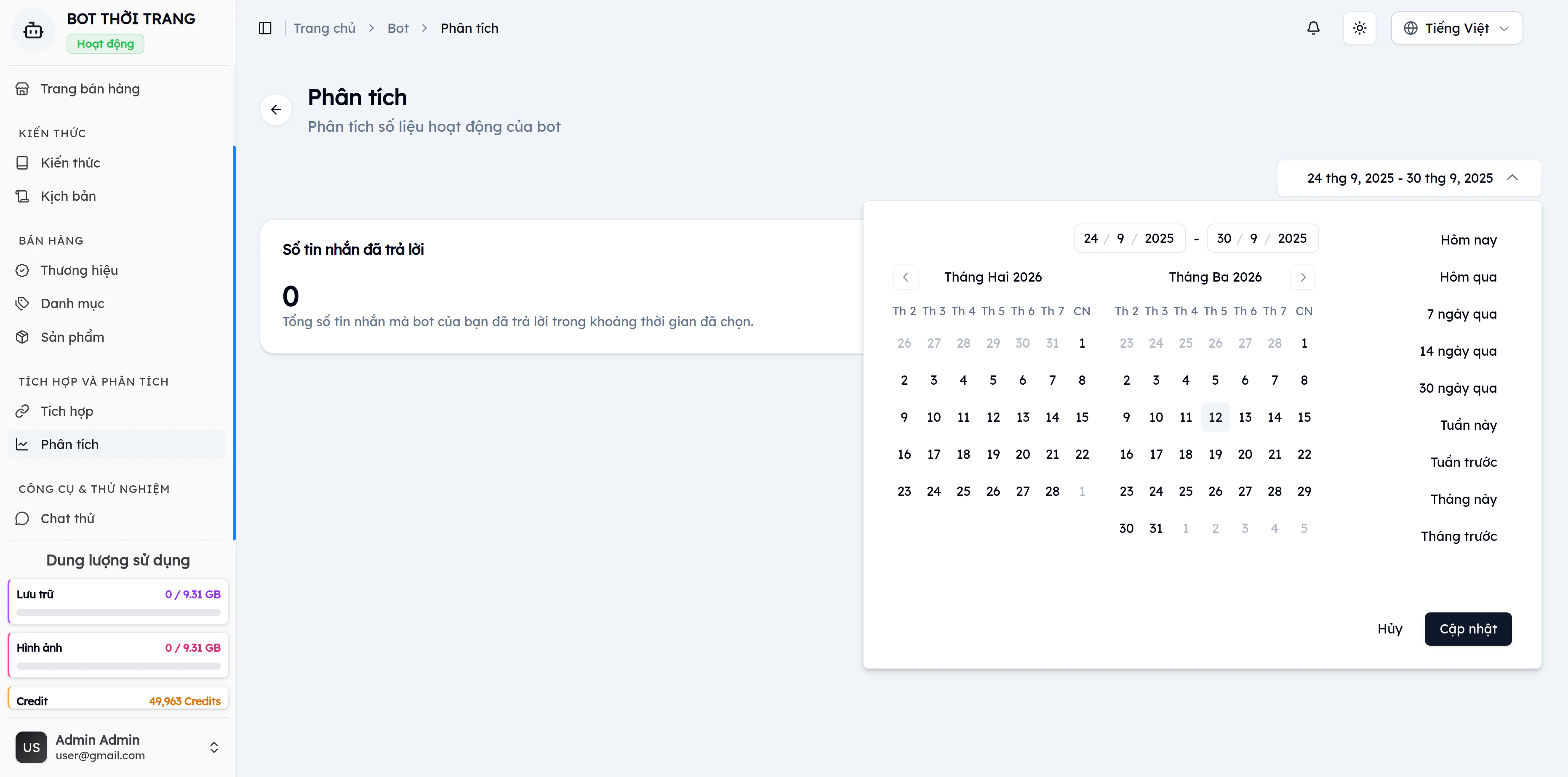Go to next month with right arrow
The image size is (1568, 777).
[x=1303, y=277]
